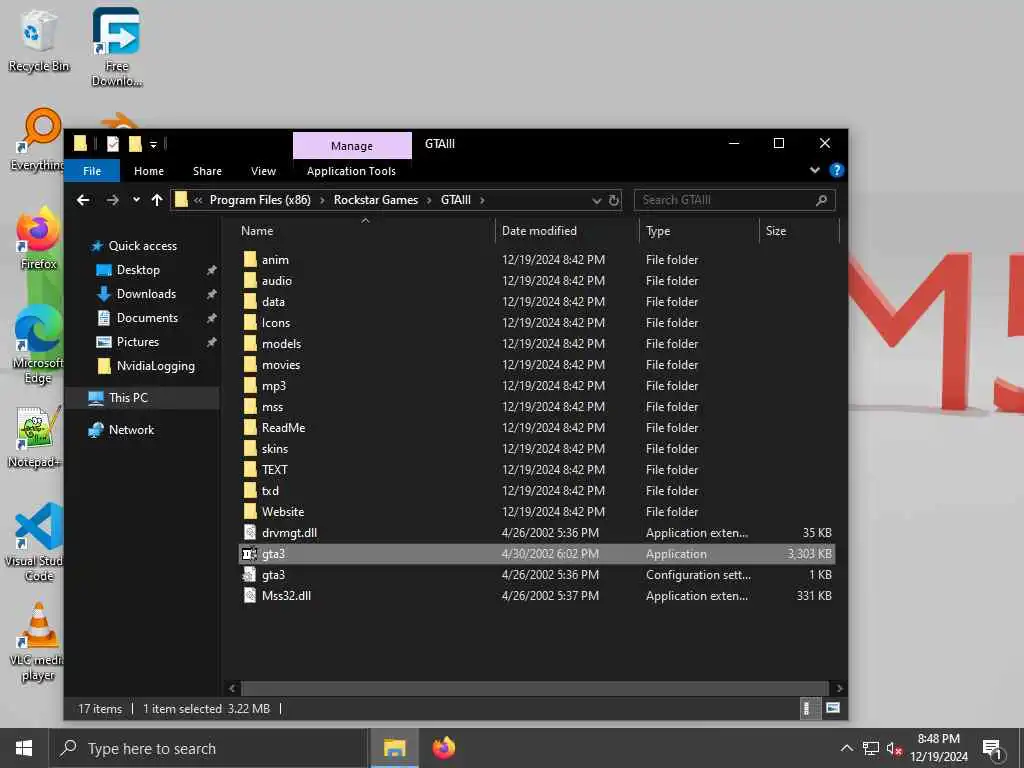Click the Properties quick access toolbar icon

coord(113,144)
